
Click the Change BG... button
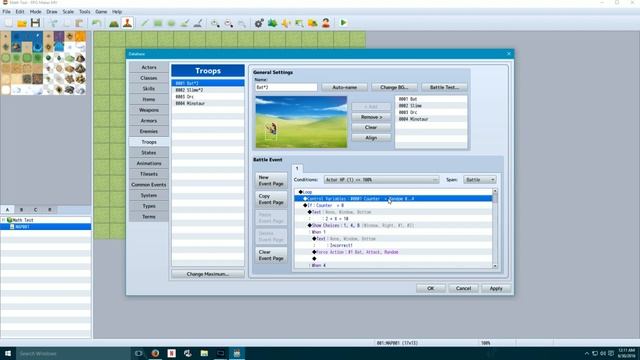pyautogui.click(x=394, y=87)
